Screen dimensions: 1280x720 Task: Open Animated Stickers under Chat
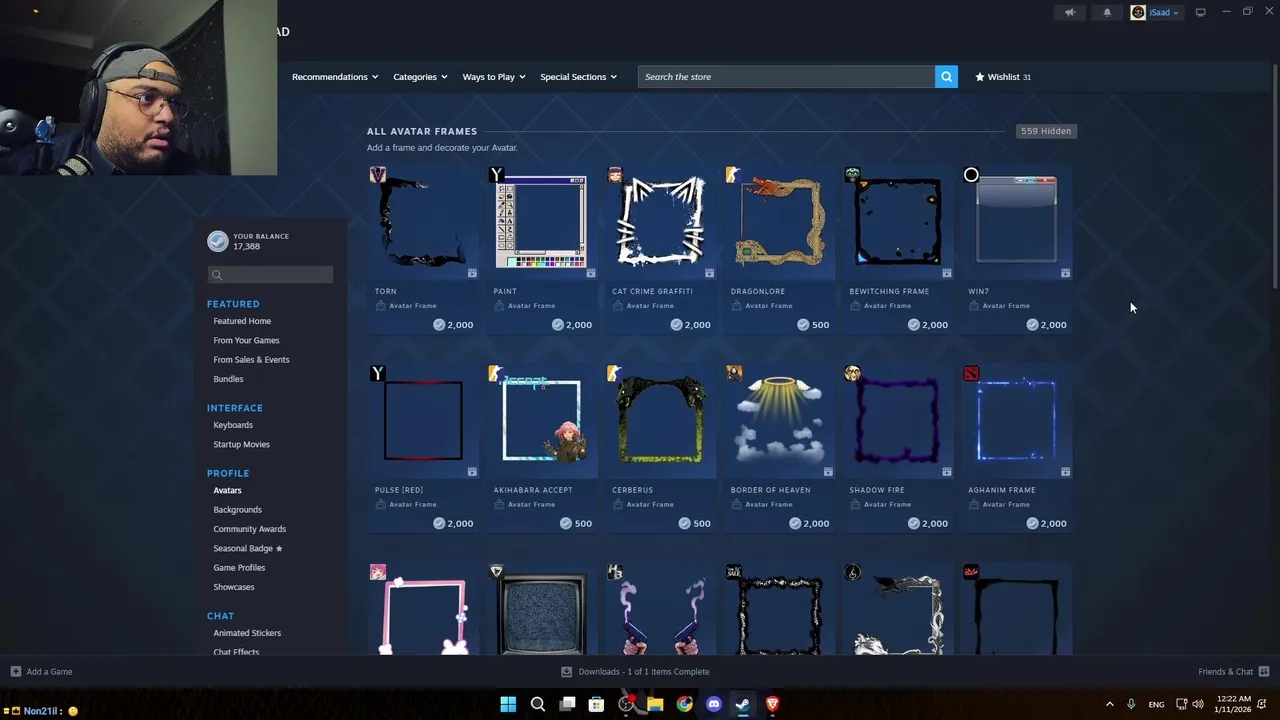pyautogui.click(x=247, y=633)
